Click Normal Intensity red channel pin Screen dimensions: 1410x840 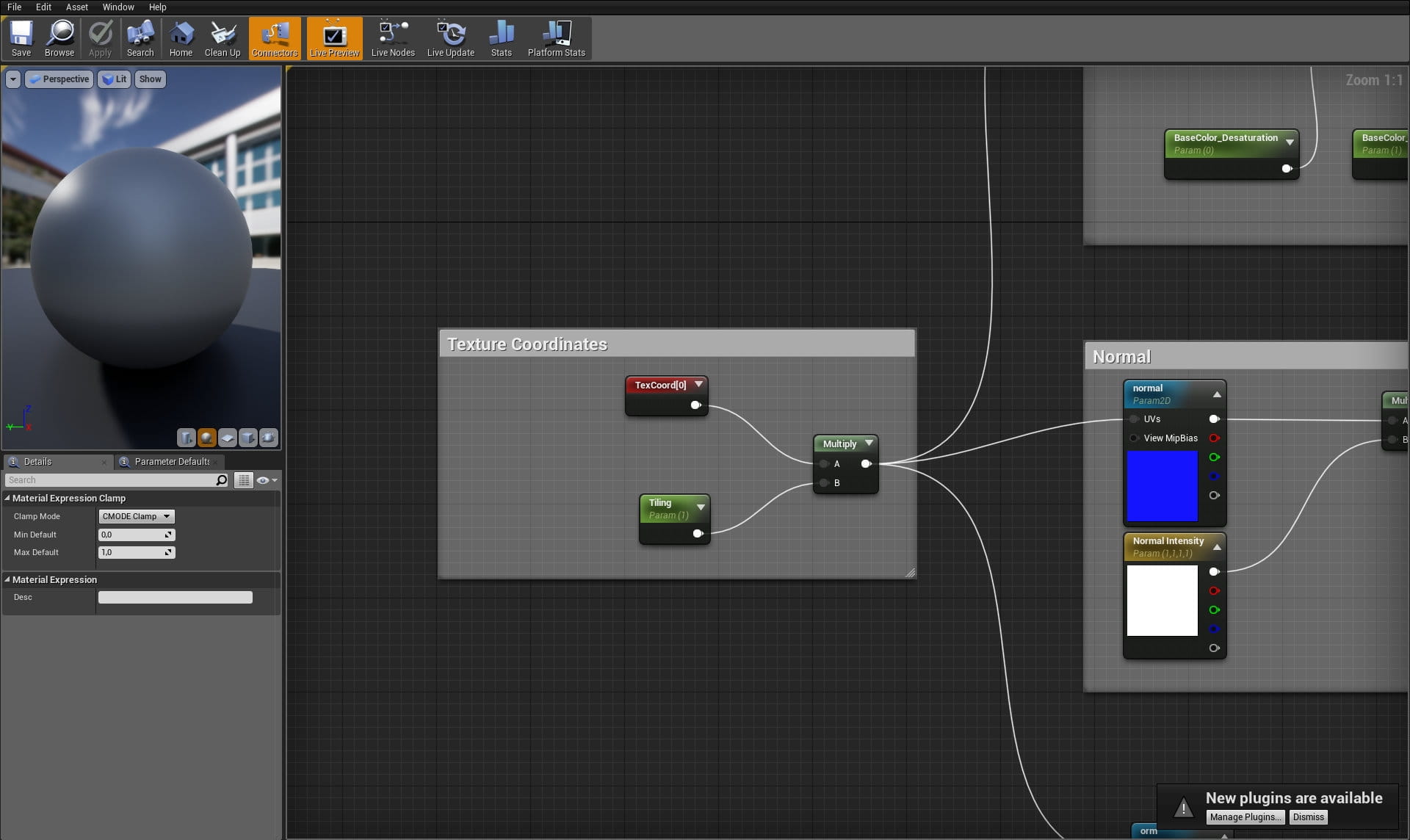tap(1214, 590)
